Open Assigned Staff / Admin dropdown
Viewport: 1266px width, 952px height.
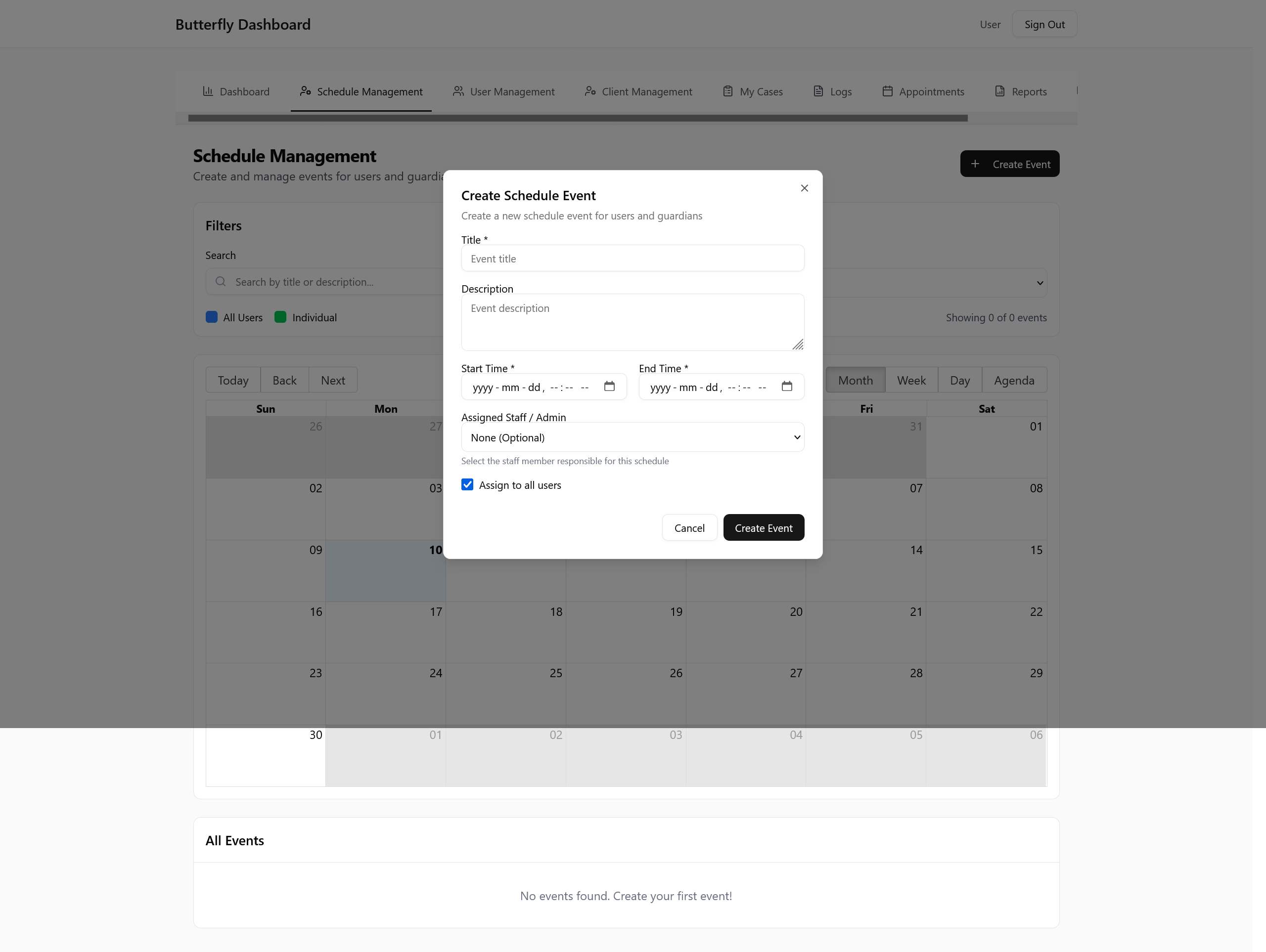(x=632, y=437)
